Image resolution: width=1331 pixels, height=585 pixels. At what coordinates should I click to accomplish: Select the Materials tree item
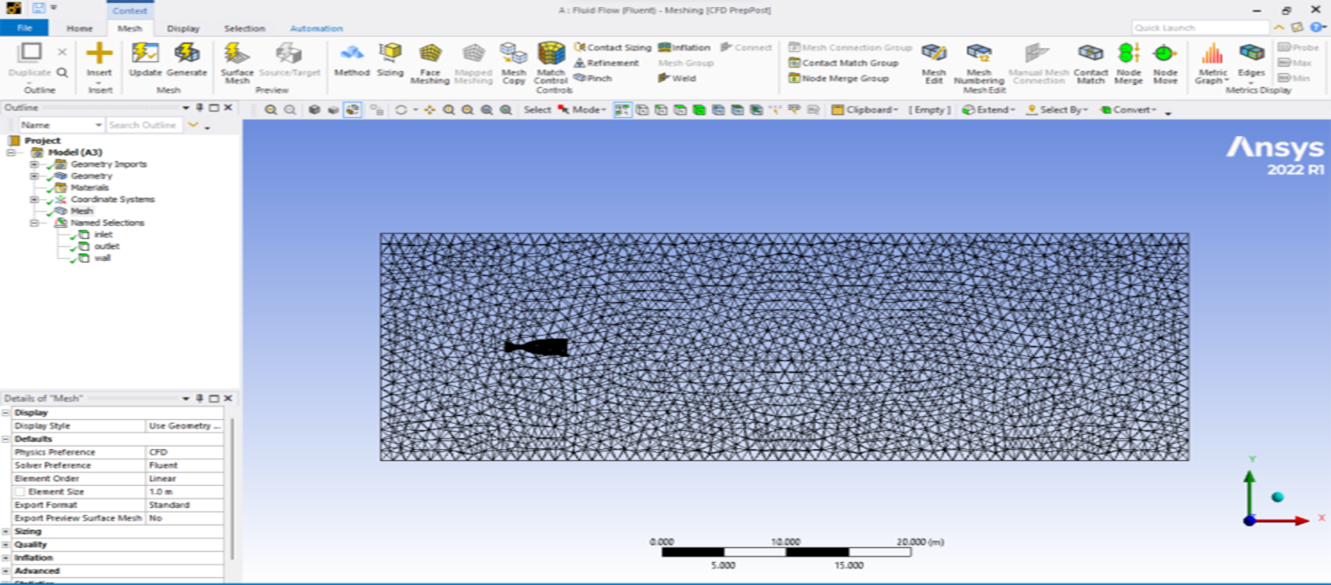[x=90, y=188]
